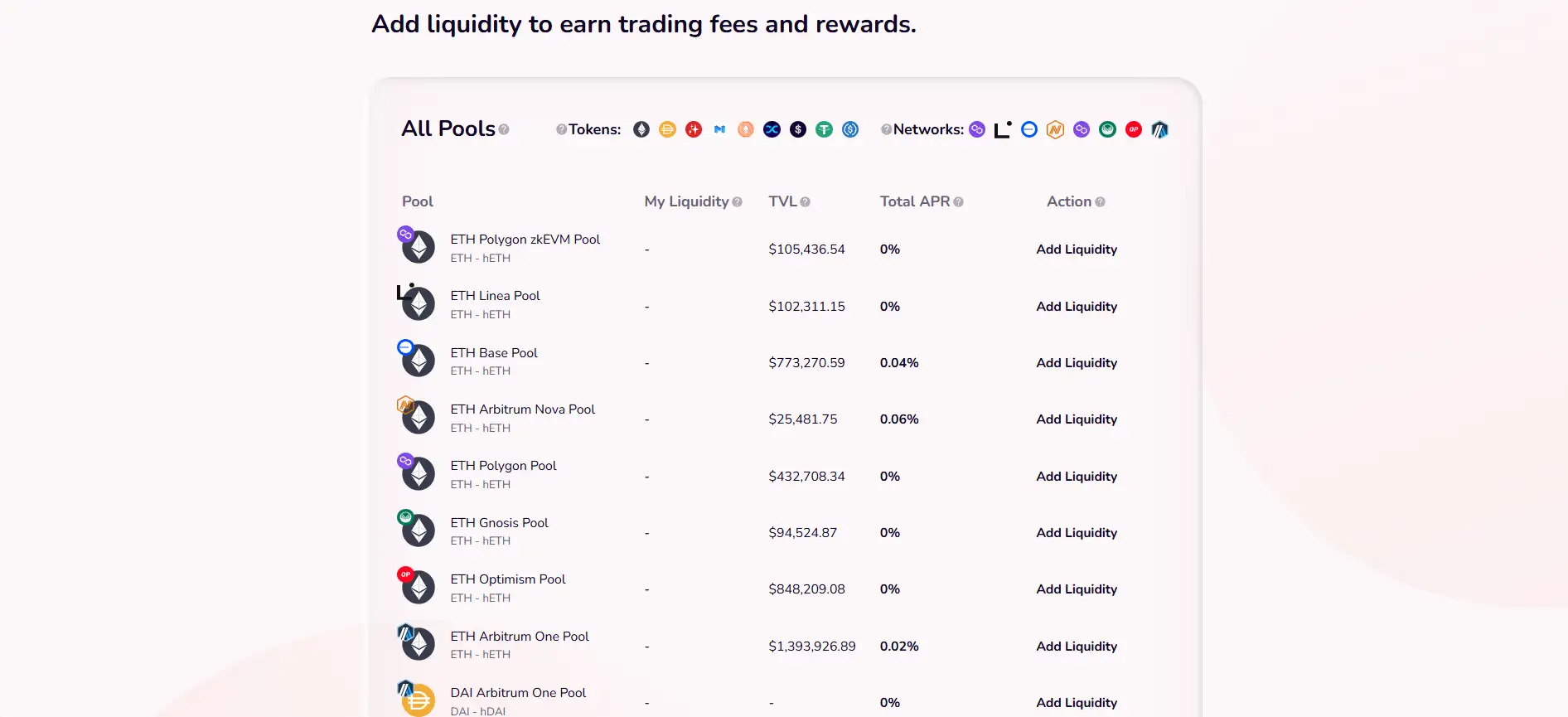Open the help icon beside All Pools
Viewport: 1568px width, 717px height.
504,129
